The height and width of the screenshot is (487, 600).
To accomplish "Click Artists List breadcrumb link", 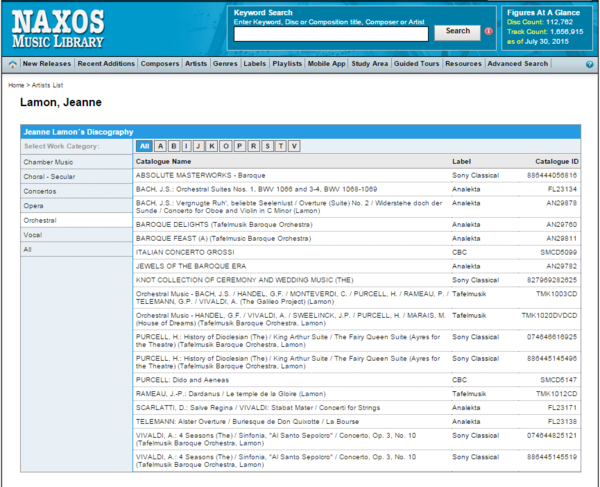I will [51, 86].
